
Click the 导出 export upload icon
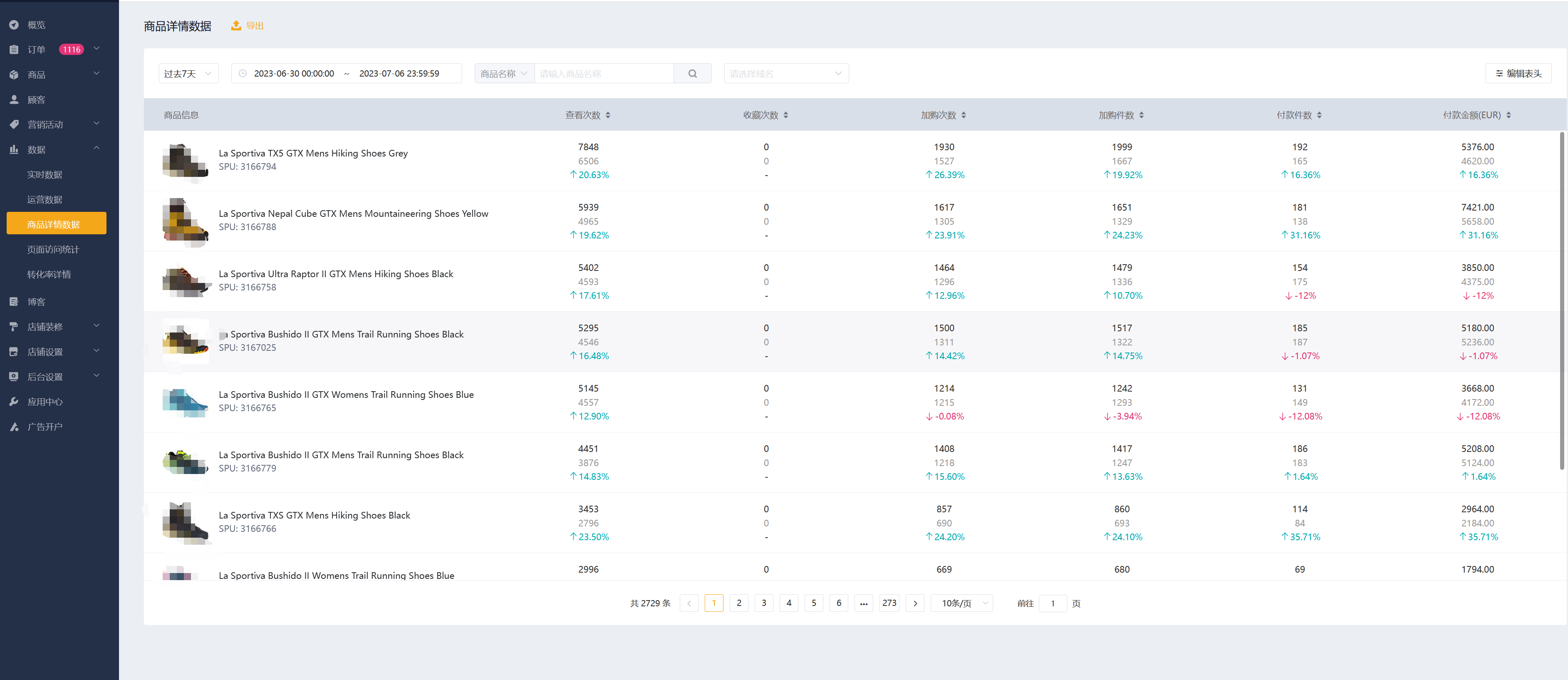point(236,25)
